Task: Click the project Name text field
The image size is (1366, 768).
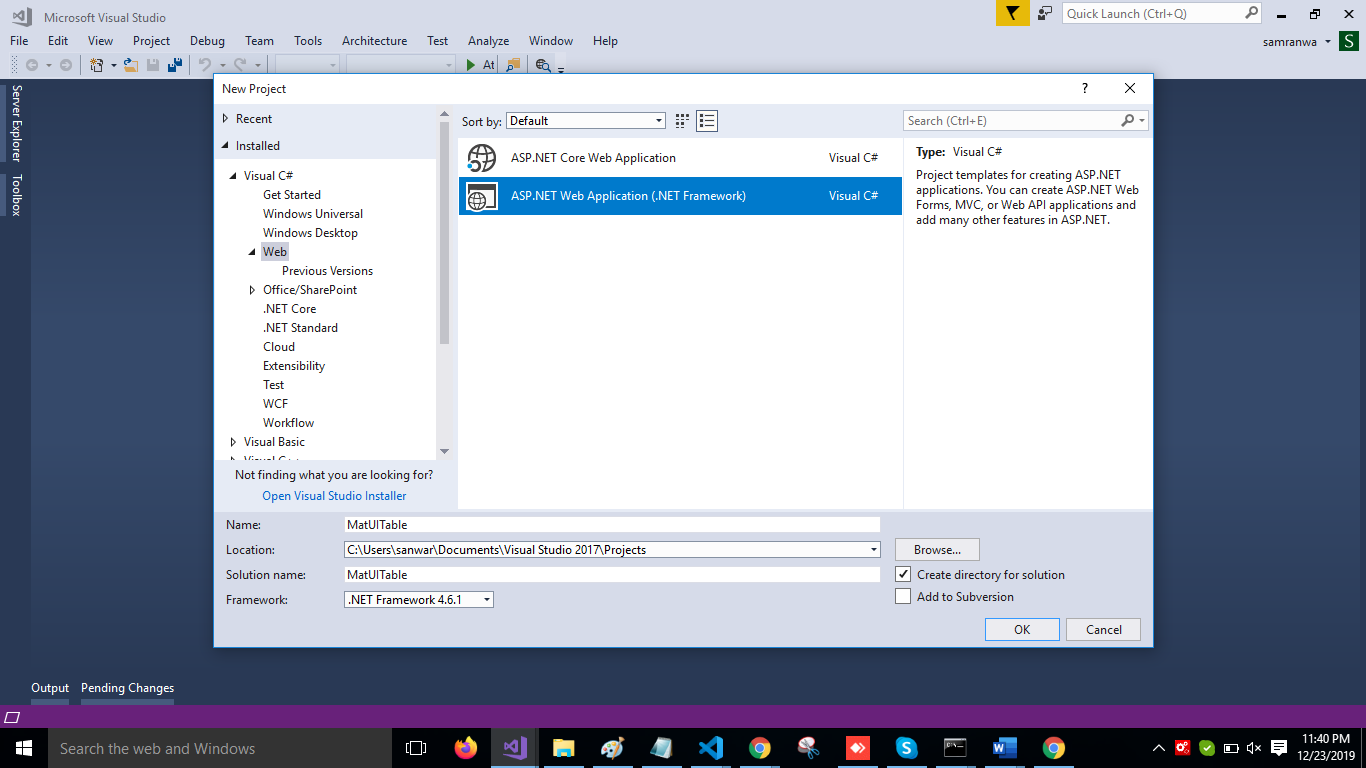Action: tap(611, 524)
